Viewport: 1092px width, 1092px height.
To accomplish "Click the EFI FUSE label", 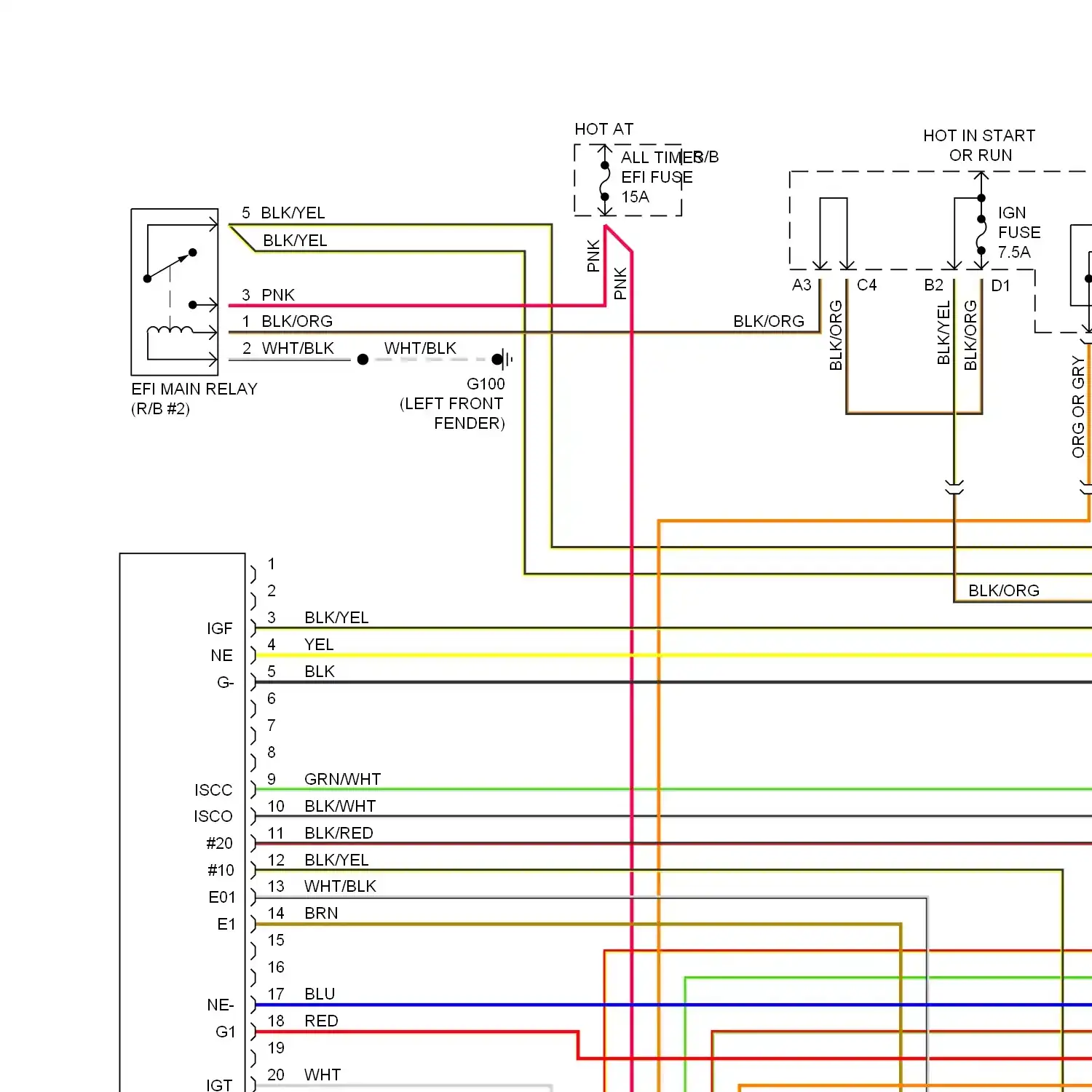I will 657,177.
